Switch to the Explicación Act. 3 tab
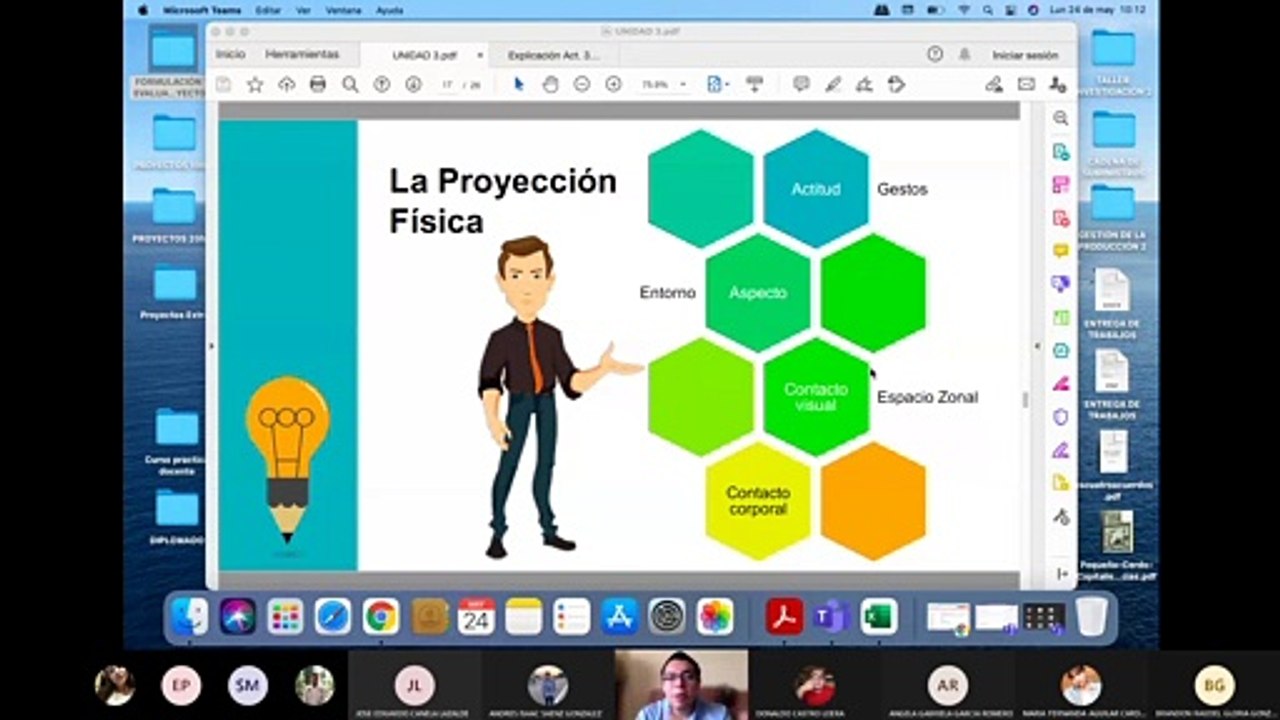The width and height of the screenshot is (1280, 720). [x=553, y=55]
